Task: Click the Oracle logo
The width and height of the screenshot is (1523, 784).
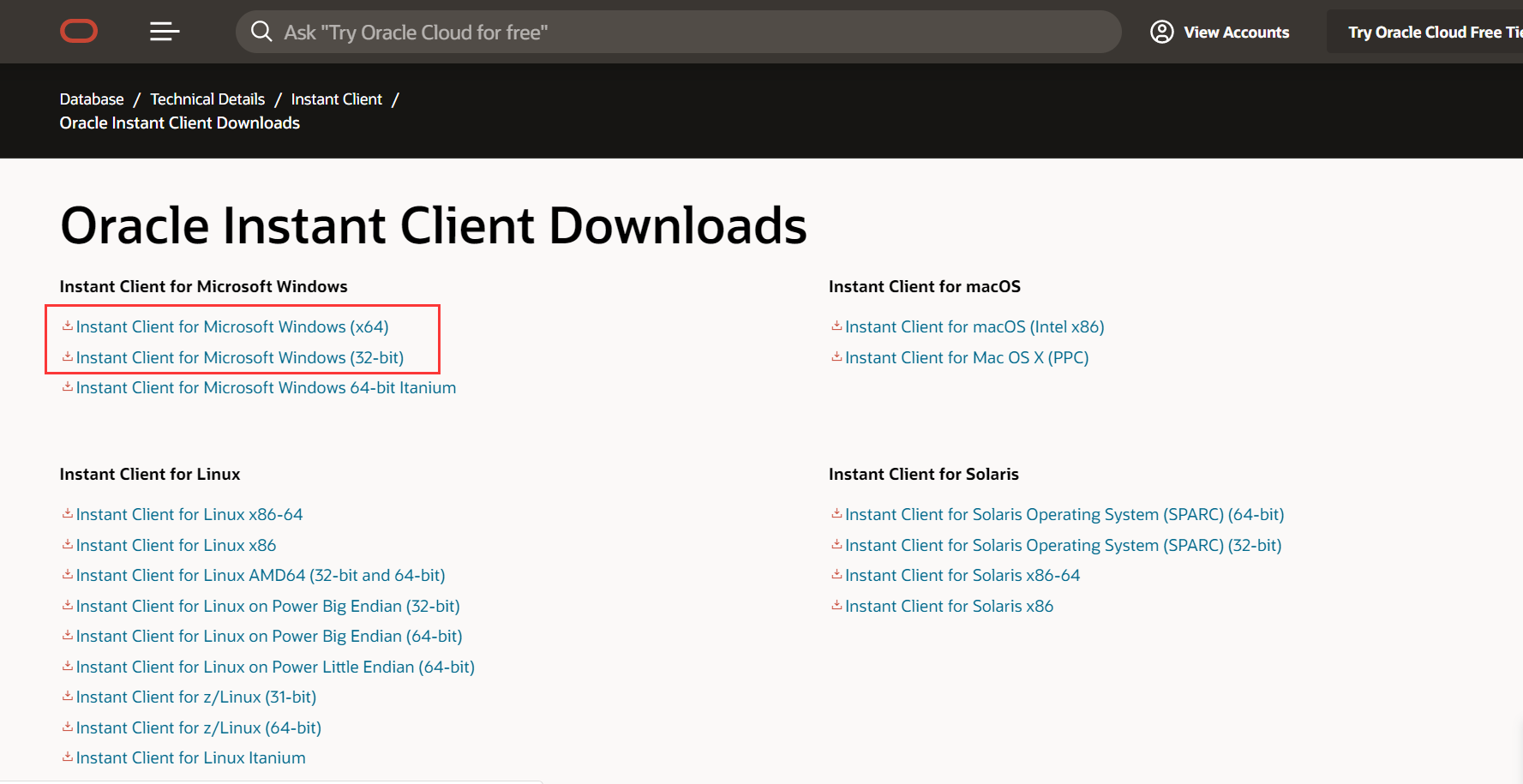Action: point(78,31)
